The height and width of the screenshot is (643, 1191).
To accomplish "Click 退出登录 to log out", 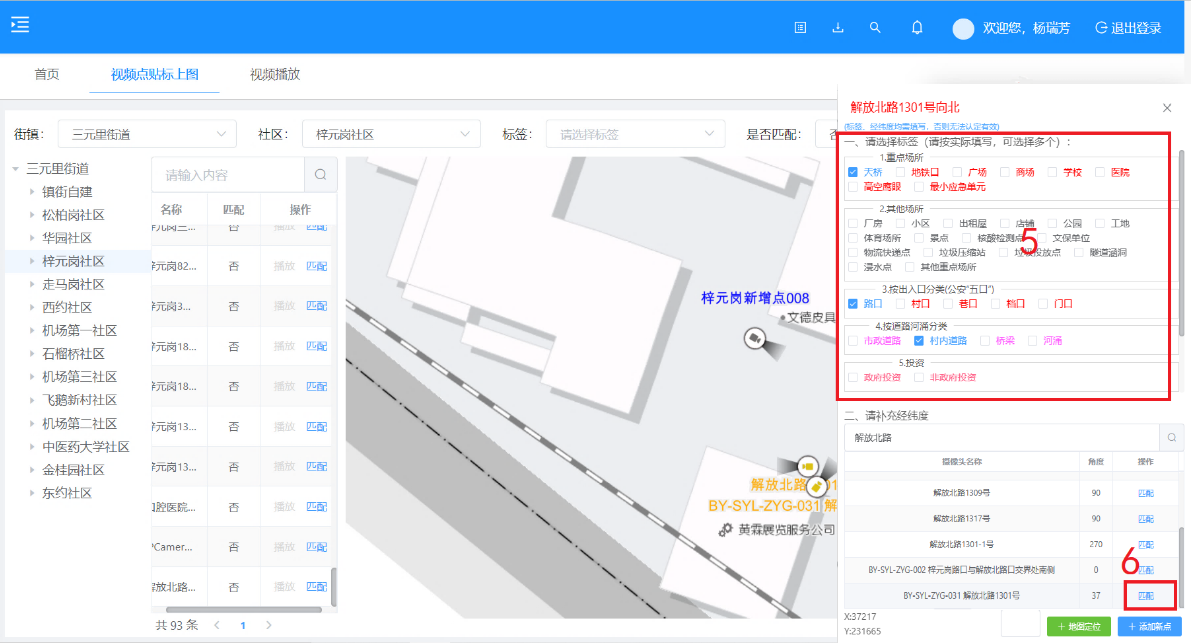I will (1129, 28).
